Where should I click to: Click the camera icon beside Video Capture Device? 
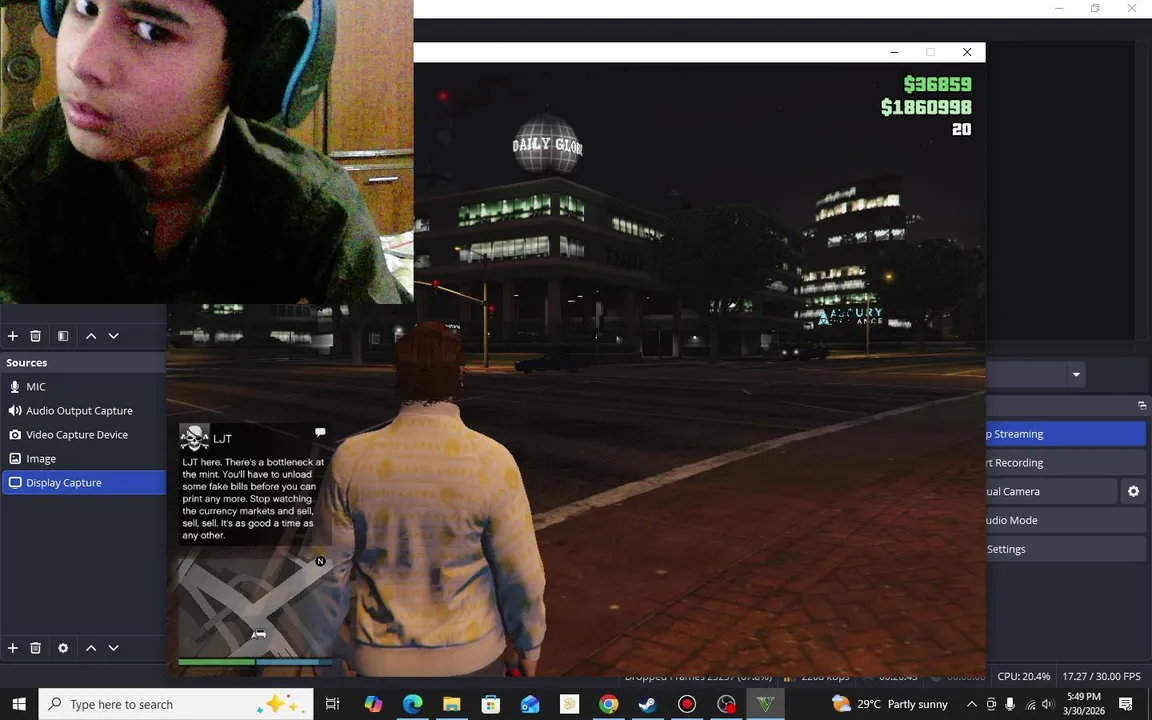pyautogui.click(x=15, y=435)
